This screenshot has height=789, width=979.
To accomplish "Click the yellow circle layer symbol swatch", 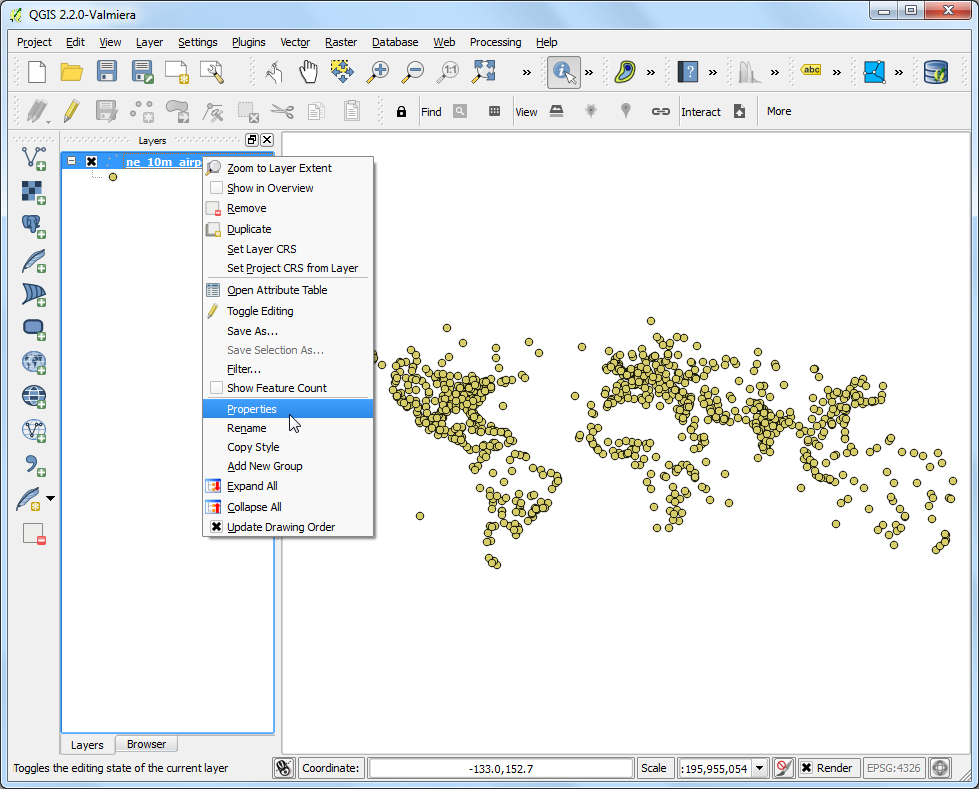I will tap(113, 177).
